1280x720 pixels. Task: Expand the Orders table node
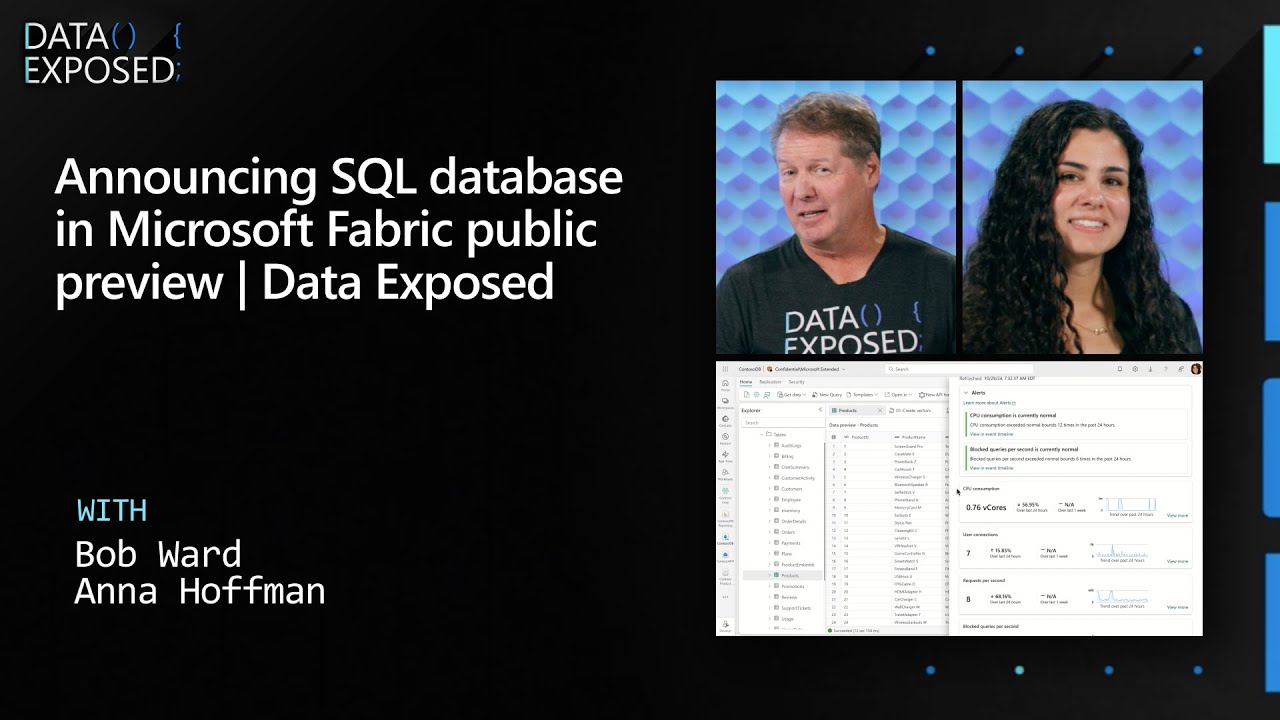point(769,532)
